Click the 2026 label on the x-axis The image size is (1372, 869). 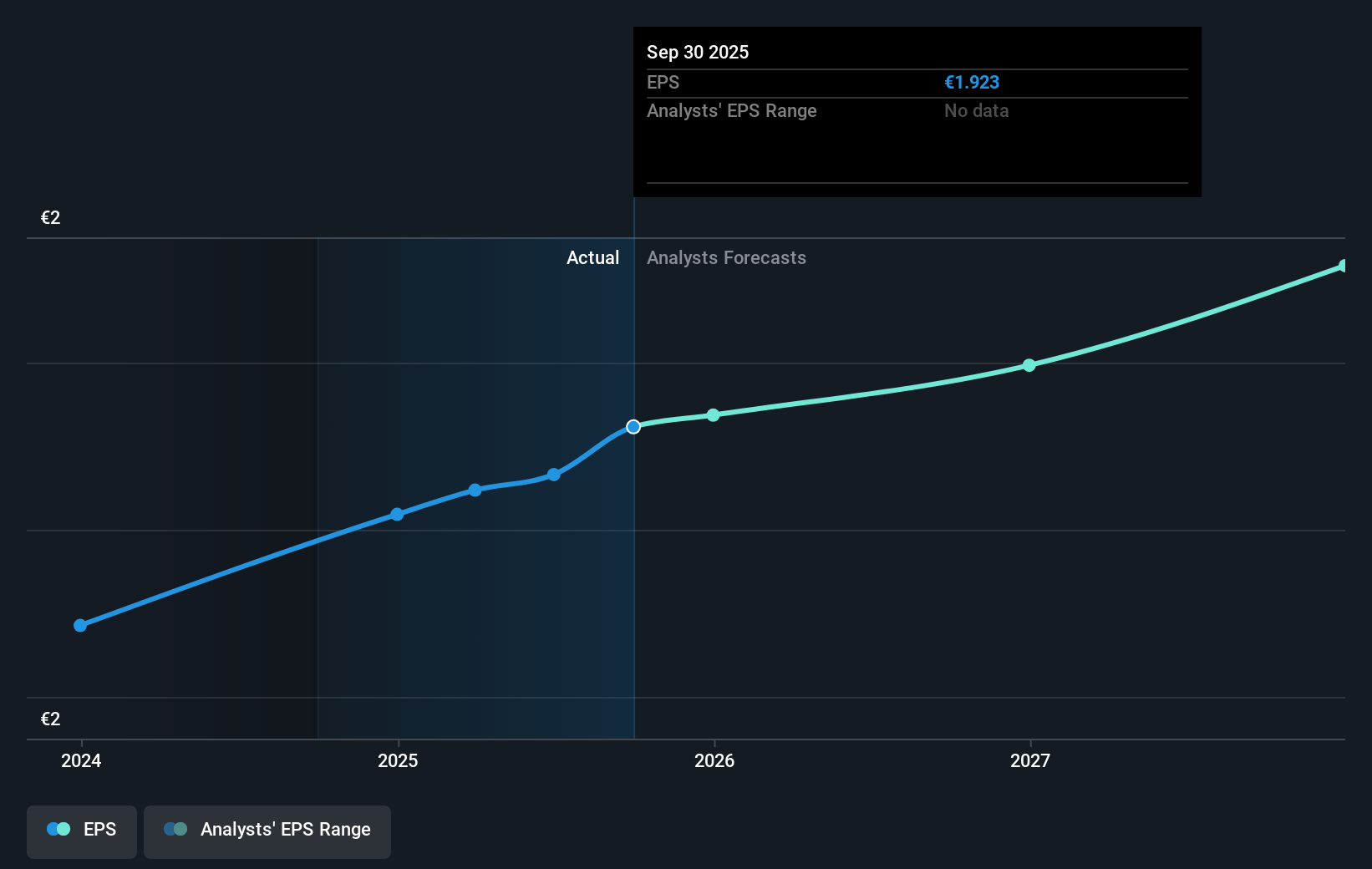[713, 760]
